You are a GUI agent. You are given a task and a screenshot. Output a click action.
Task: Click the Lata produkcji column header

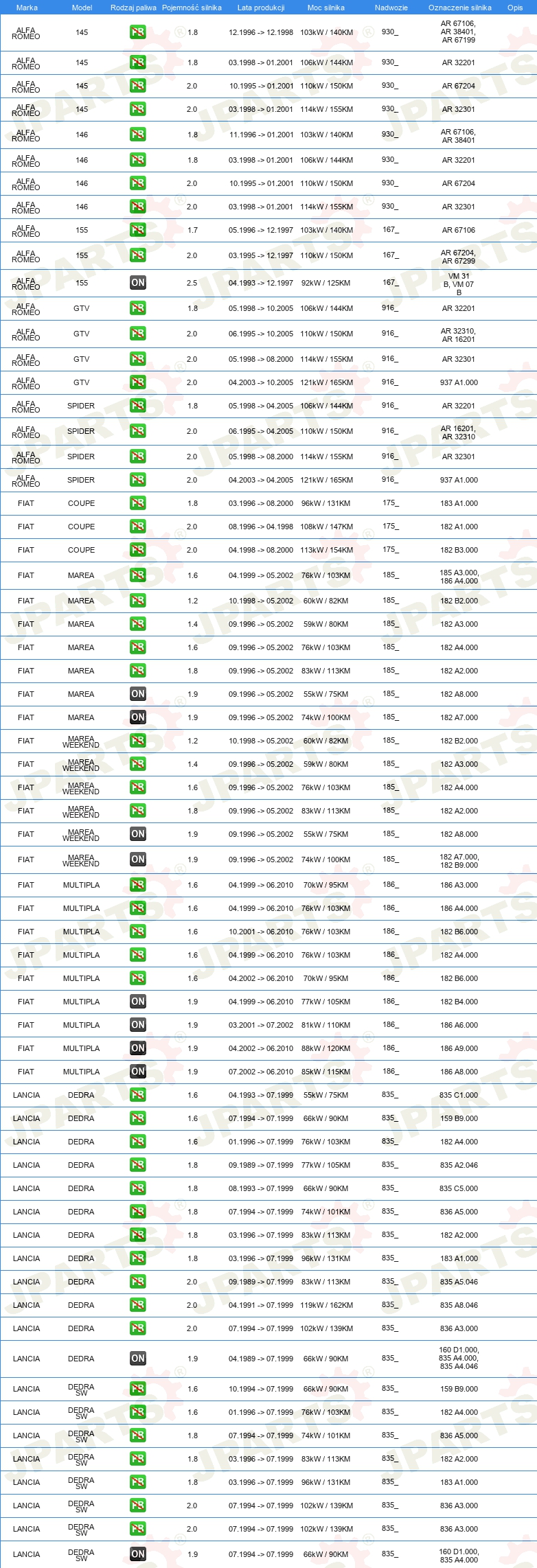pyautogui.click(x=261, y=8)
